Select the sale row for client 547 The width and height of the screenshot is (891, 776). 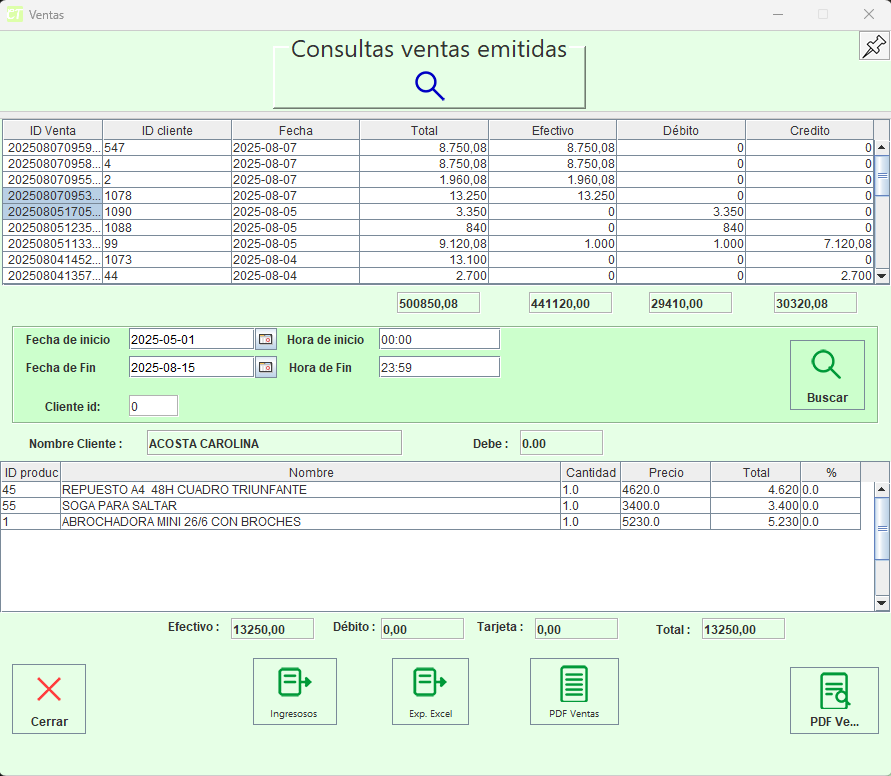pyautogui.click(x=167, y=148)
